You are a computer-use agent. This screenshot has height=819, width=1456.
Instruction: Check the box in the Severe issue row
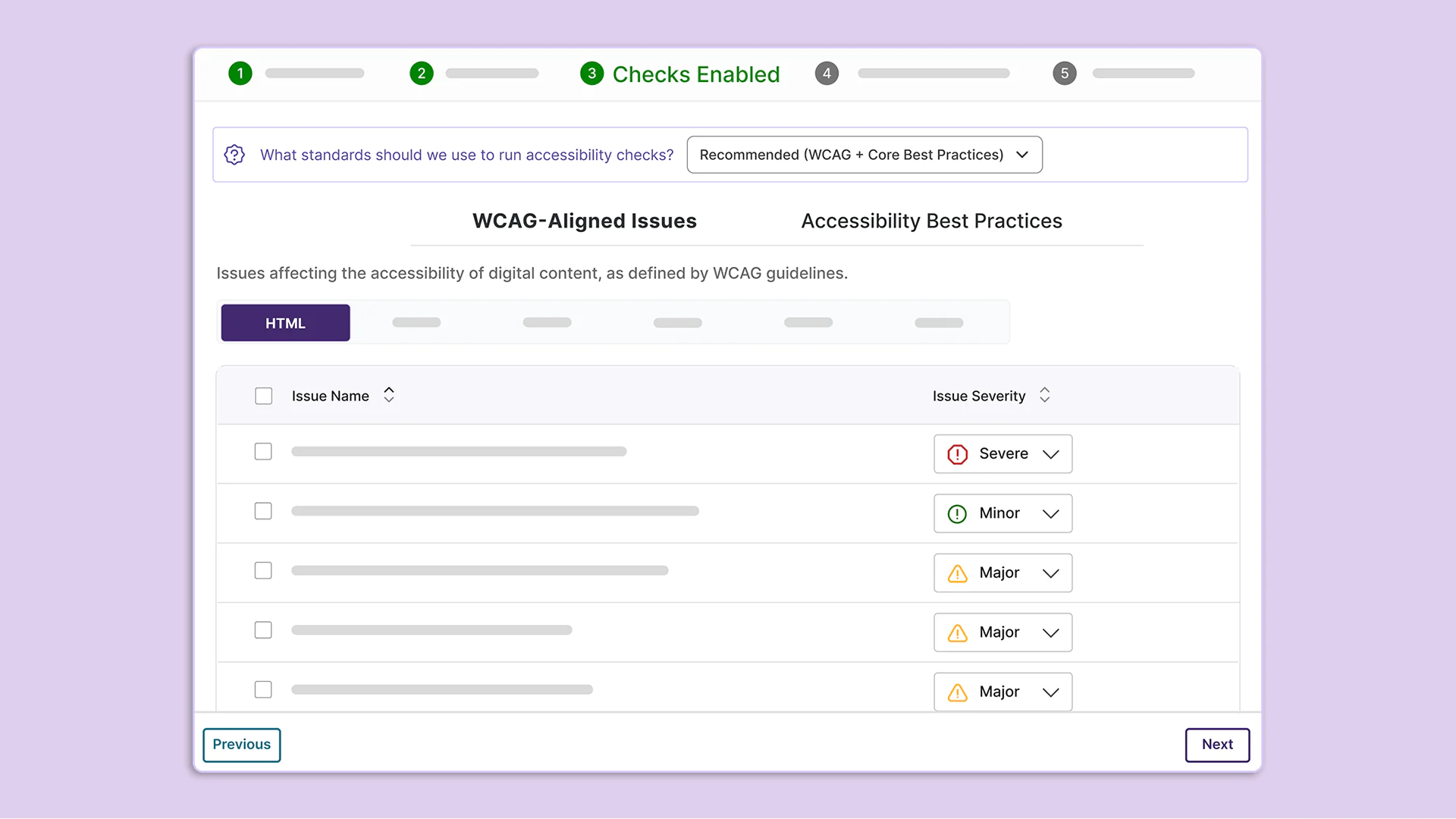pyautogui.click(x=263, y=452)
